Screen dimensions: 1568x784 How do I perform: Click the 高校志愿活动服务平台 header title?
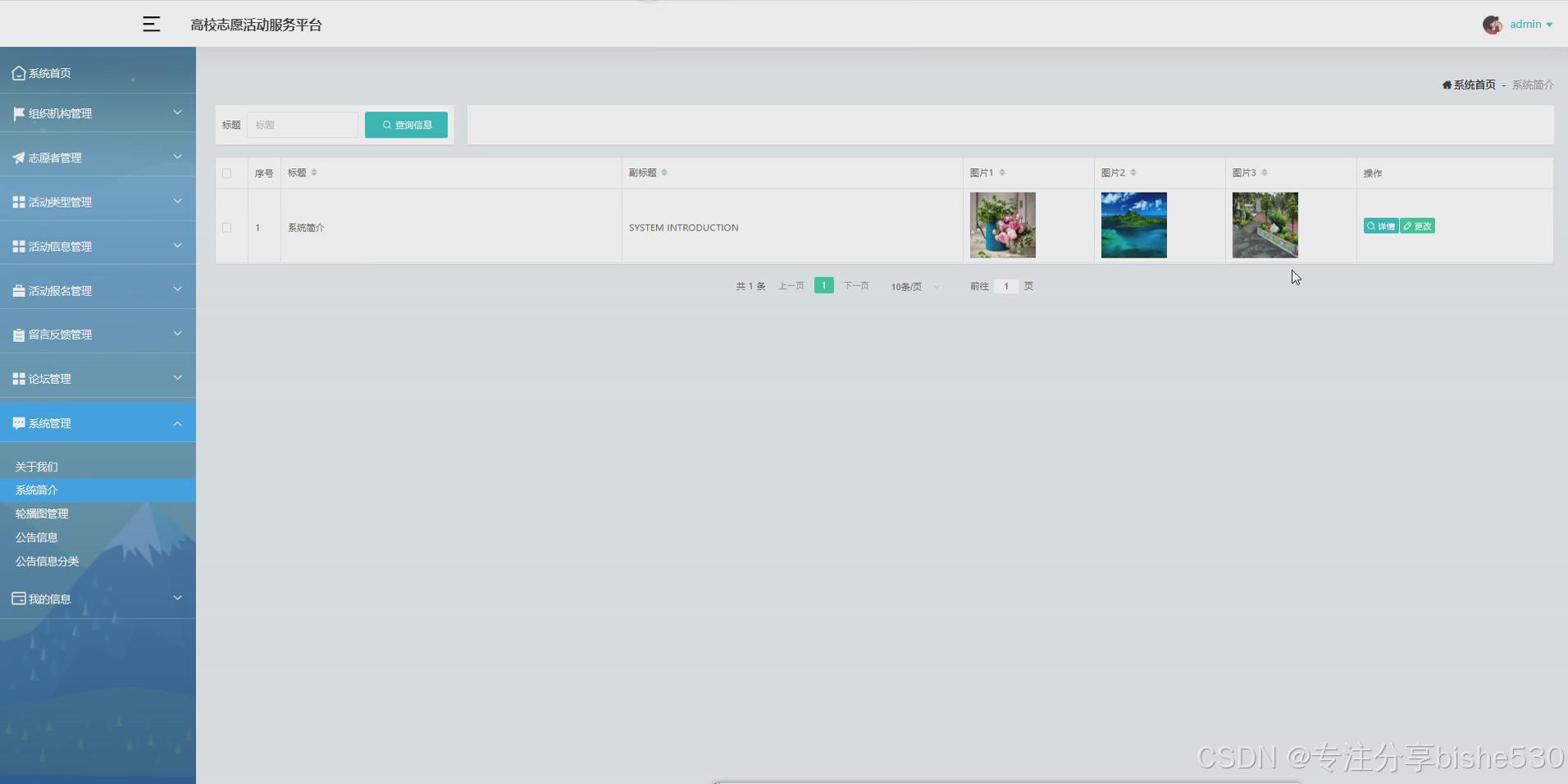coord(256,25)
